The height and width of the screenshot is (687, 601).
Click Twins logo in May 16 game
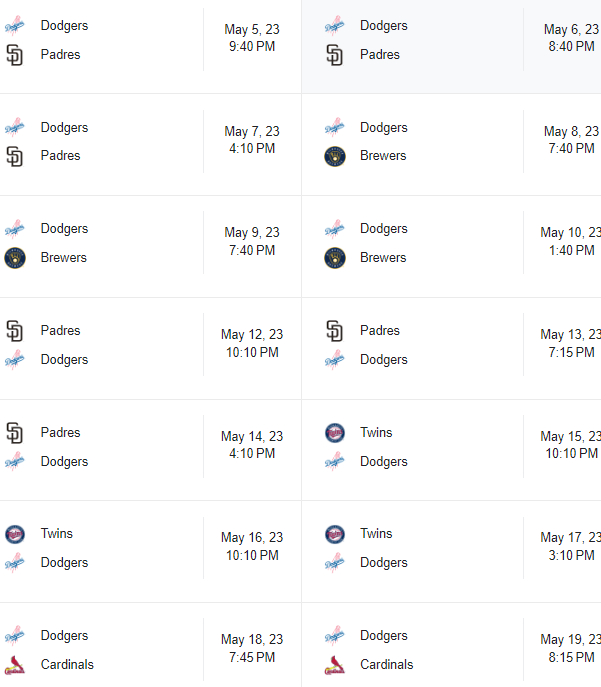coord(14,534)
